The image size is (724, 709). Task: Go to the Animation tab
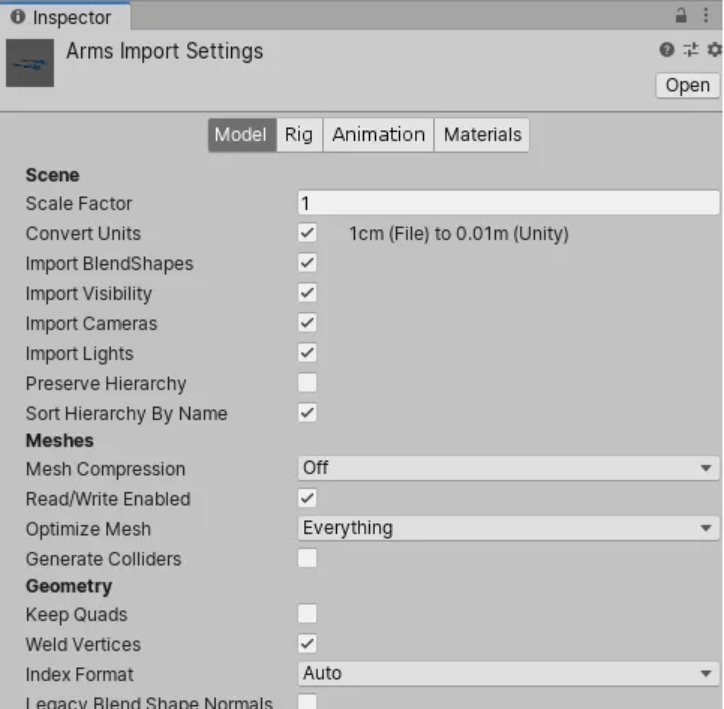[378, 135]
